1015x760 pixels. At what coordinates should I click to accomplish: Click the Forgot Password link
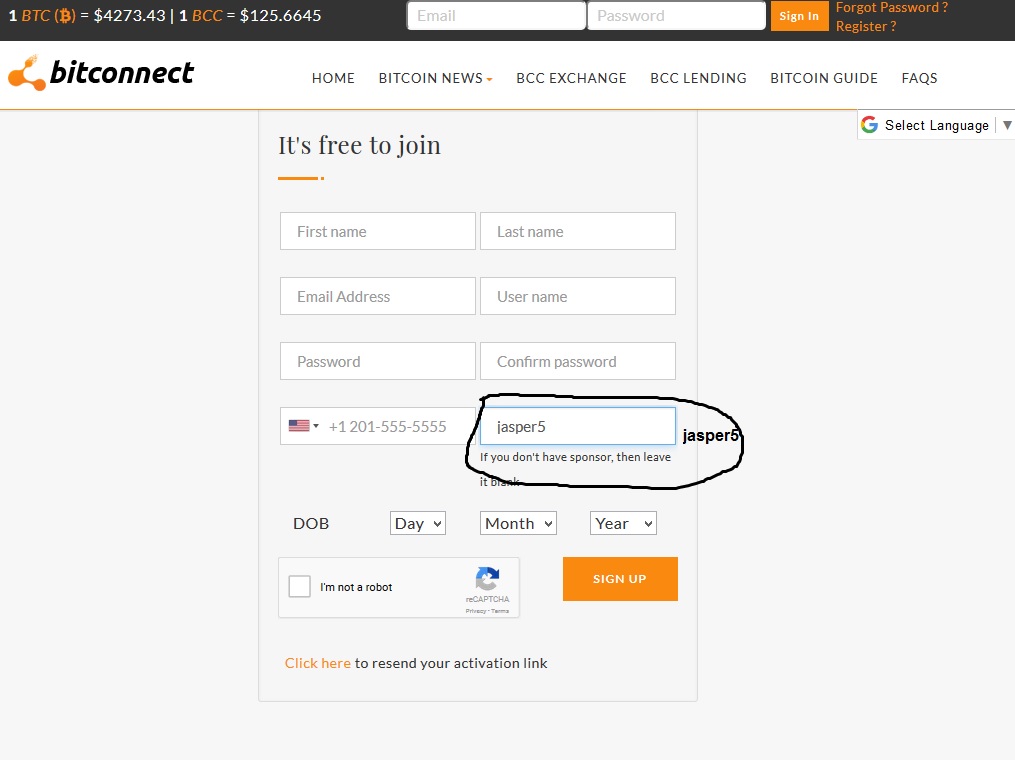(891, 8)
